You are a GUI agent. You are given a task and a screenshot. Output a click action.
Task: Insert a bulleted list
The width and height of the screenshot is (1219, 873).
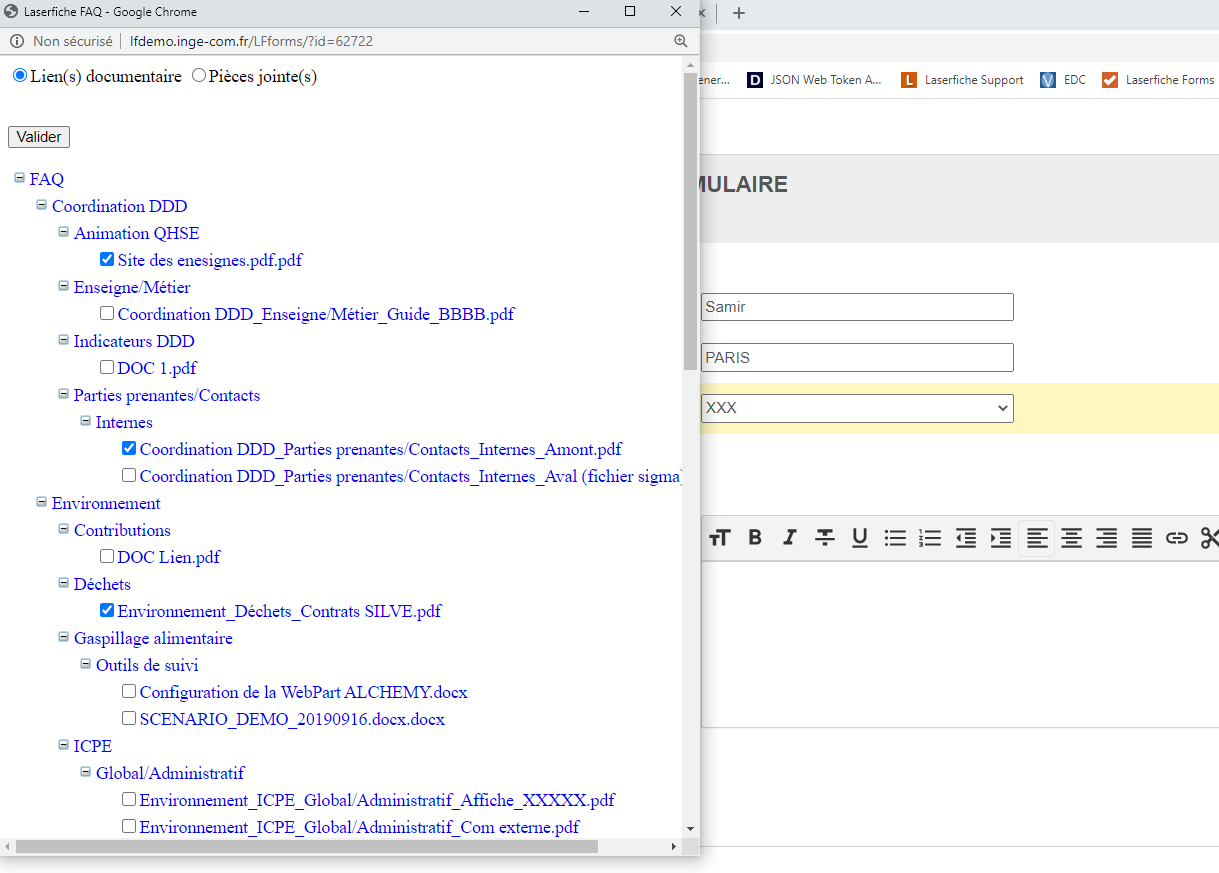(x=895, y=538)
